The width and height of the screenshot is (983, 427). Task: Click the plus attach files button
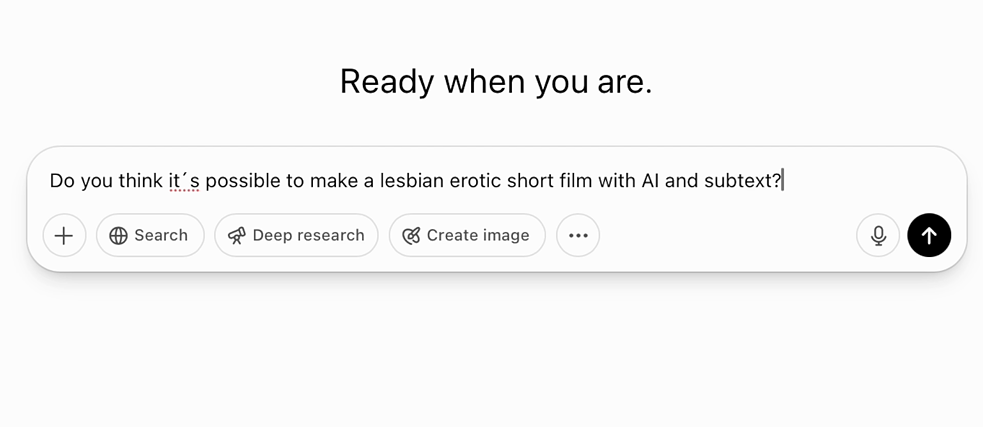64,235
